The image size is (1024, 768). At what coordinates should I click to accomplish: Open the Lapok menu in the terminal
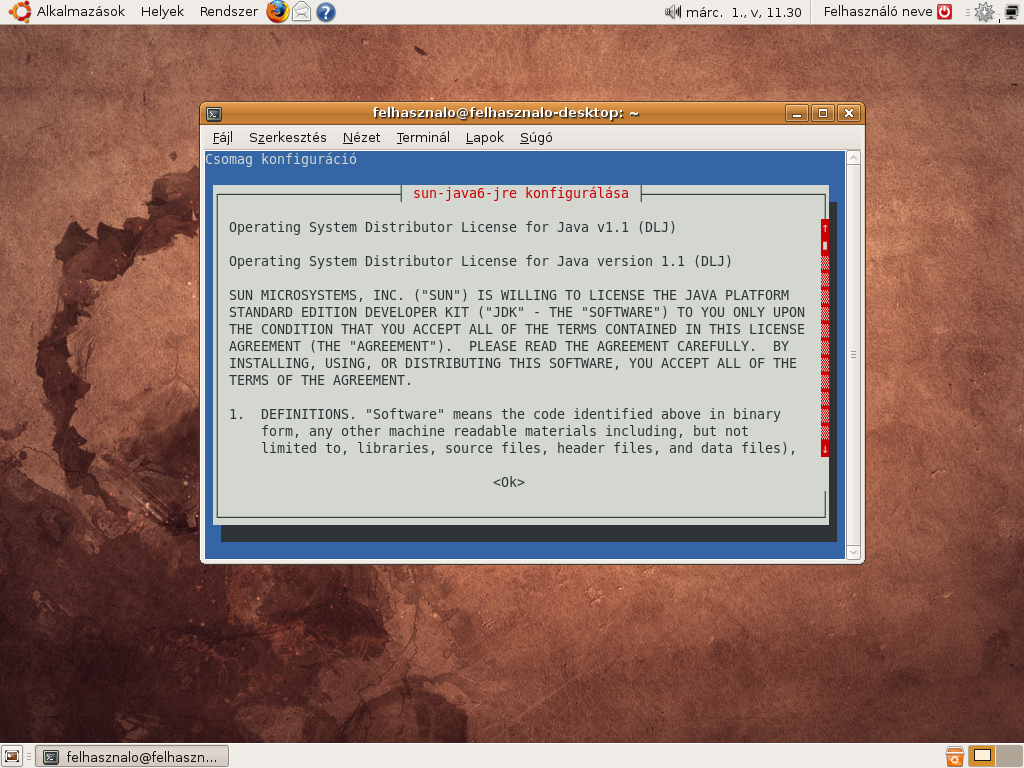pyautogui.click(x=485, y=138)
